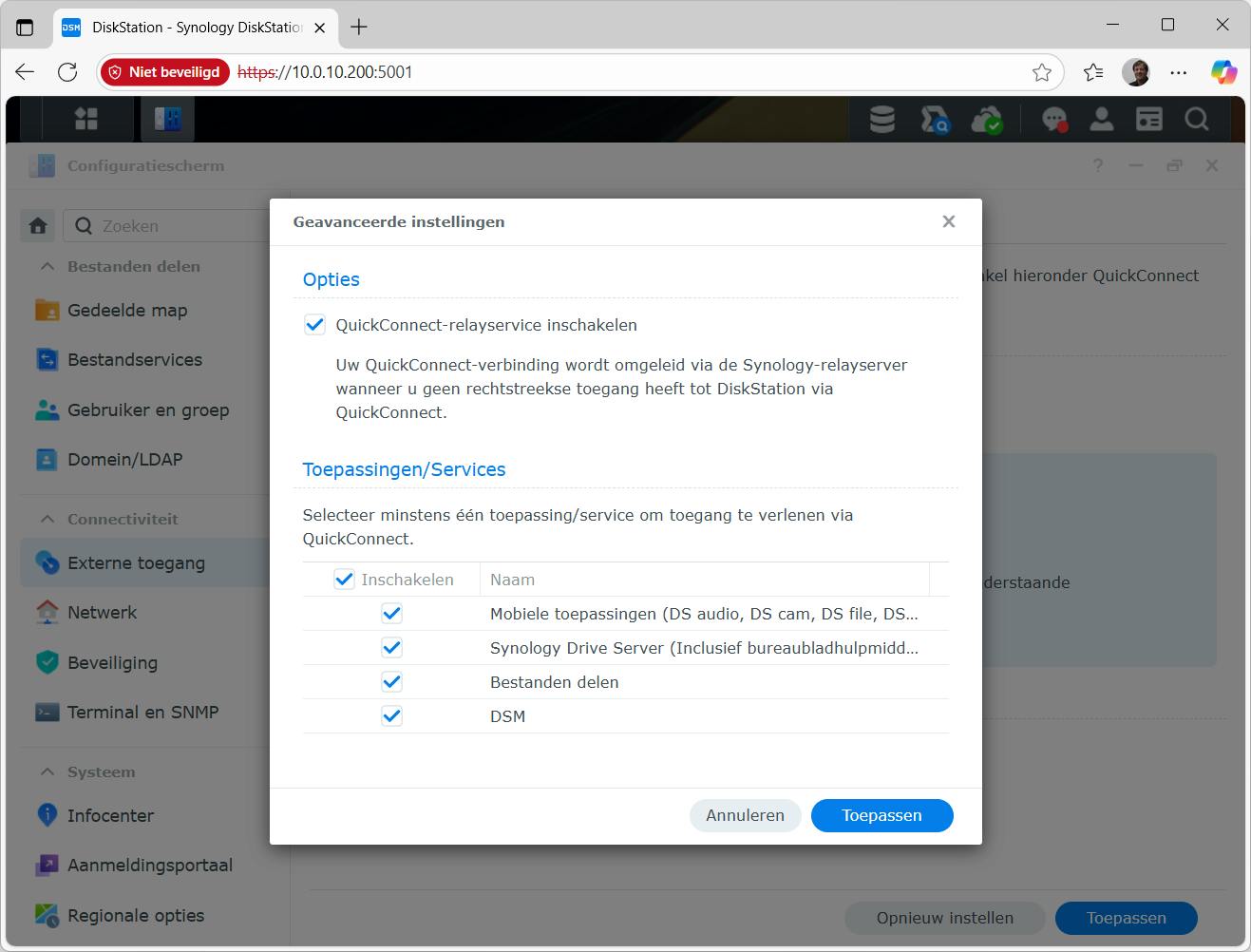The image size is (1251, 952).
Task: Toggle the Inschakelen header checkbox
Action: [344, 580]
